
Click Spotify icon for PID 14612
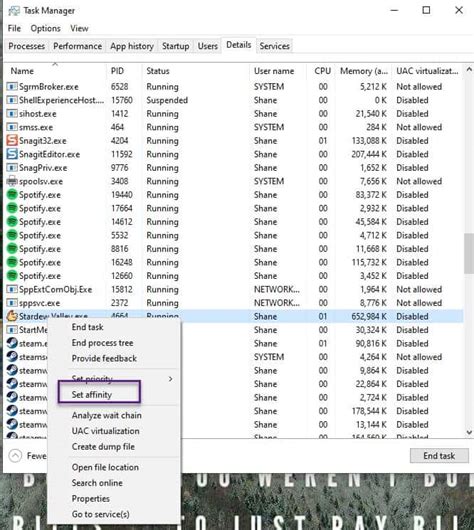coord(12,222)
